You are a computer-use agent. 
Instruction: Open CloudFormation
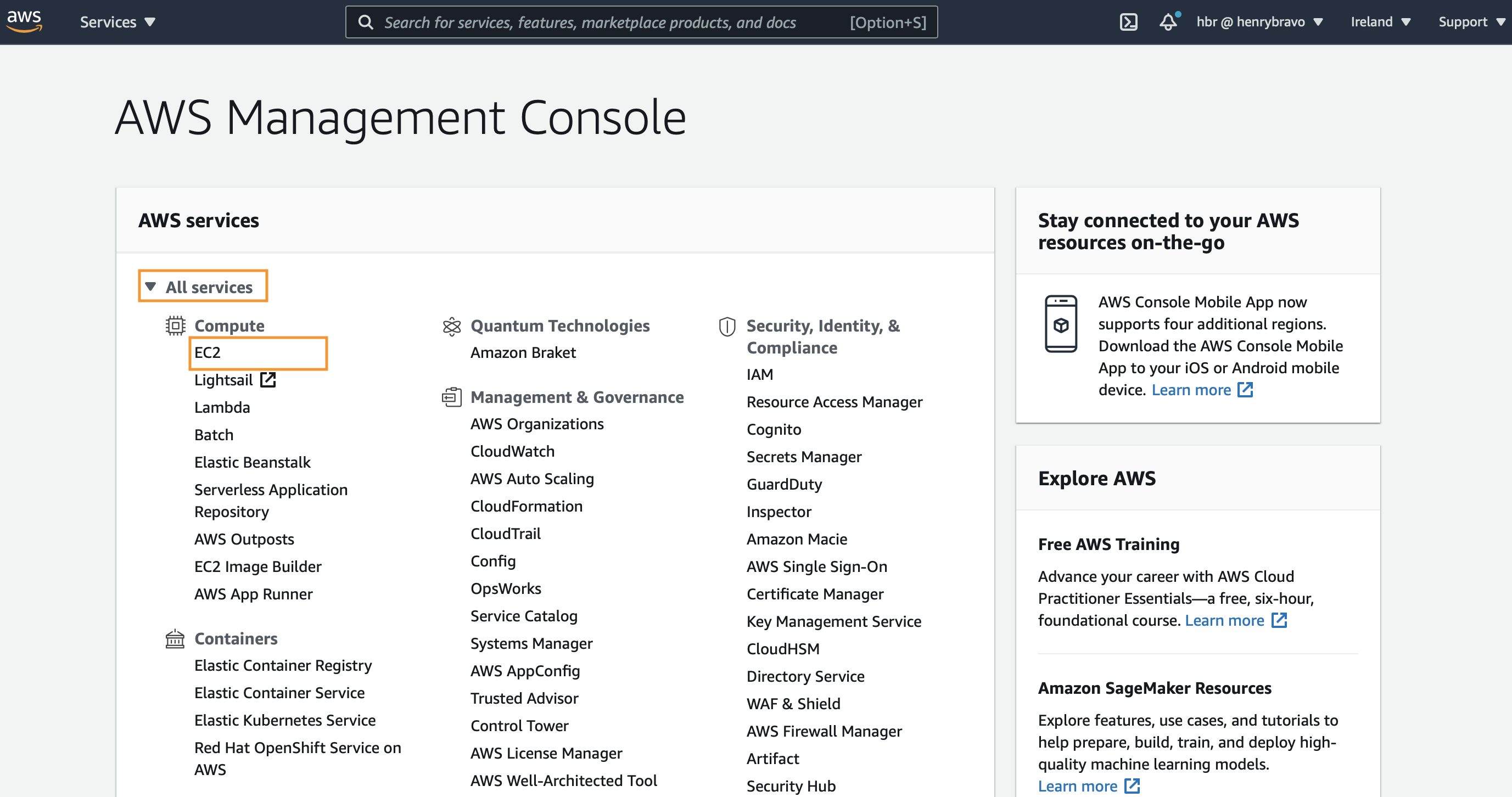[527, 507]
